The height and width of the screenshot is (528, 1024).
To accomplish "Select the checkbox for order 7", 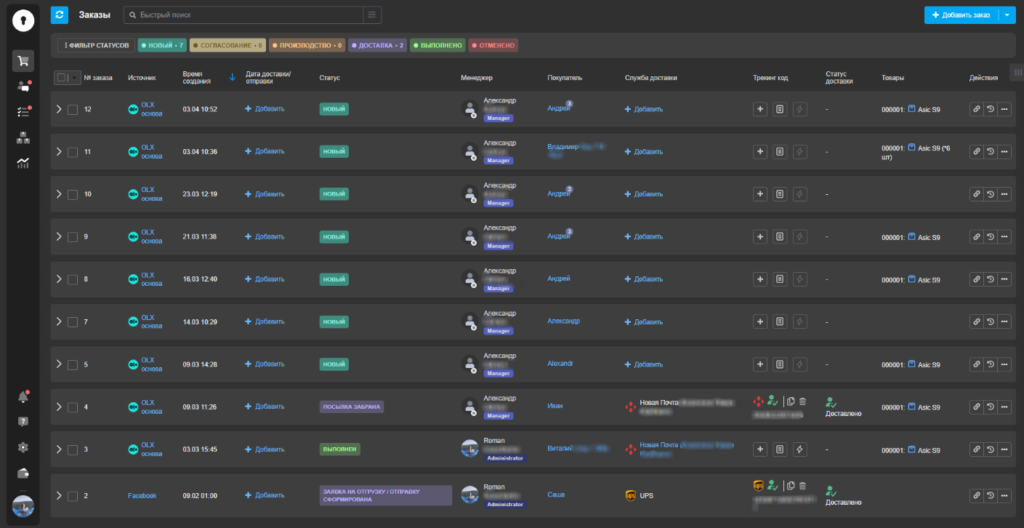I will pos(72,322).
